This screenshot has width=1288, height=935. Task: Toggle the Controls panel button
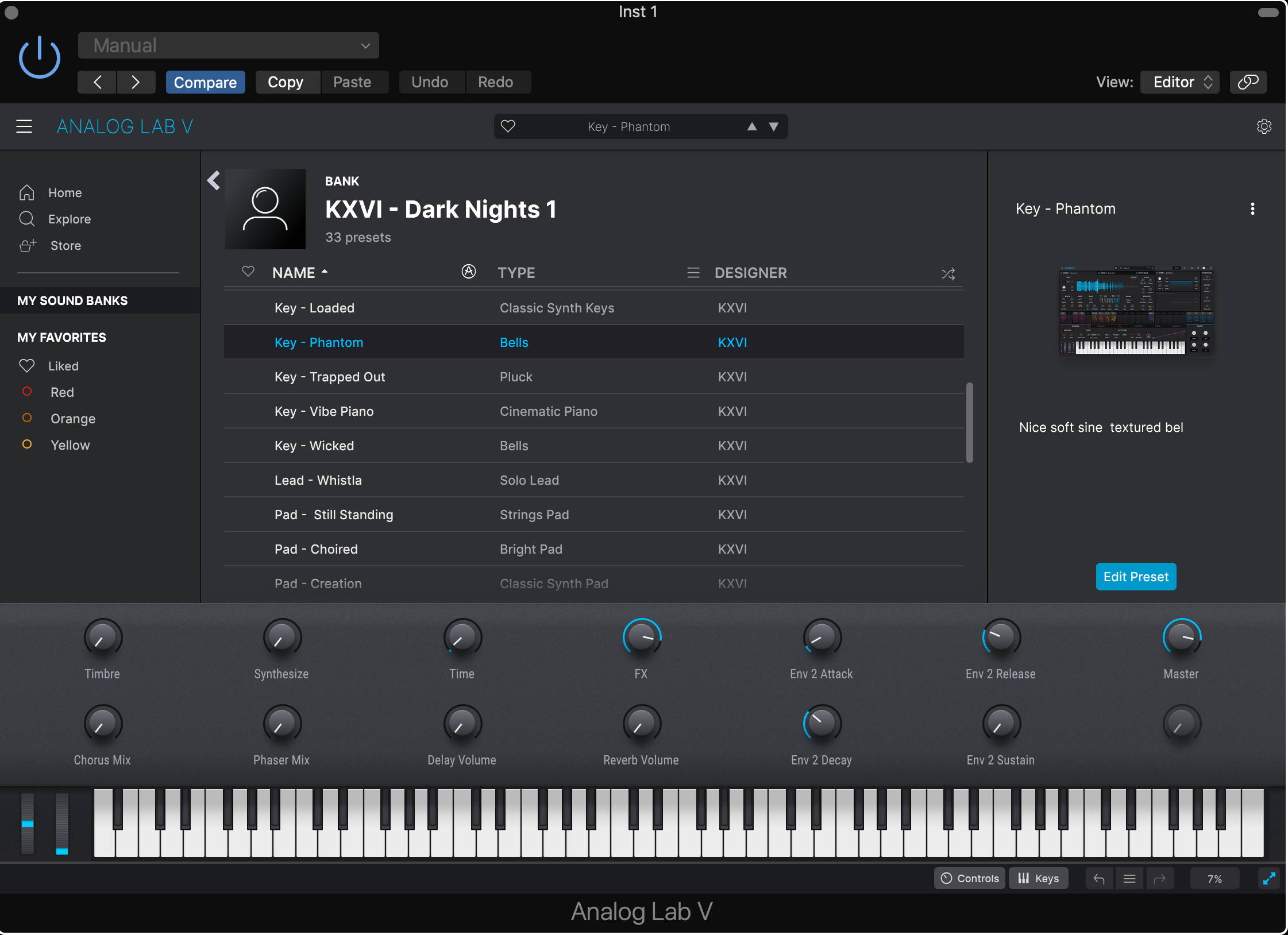point(969,878)
